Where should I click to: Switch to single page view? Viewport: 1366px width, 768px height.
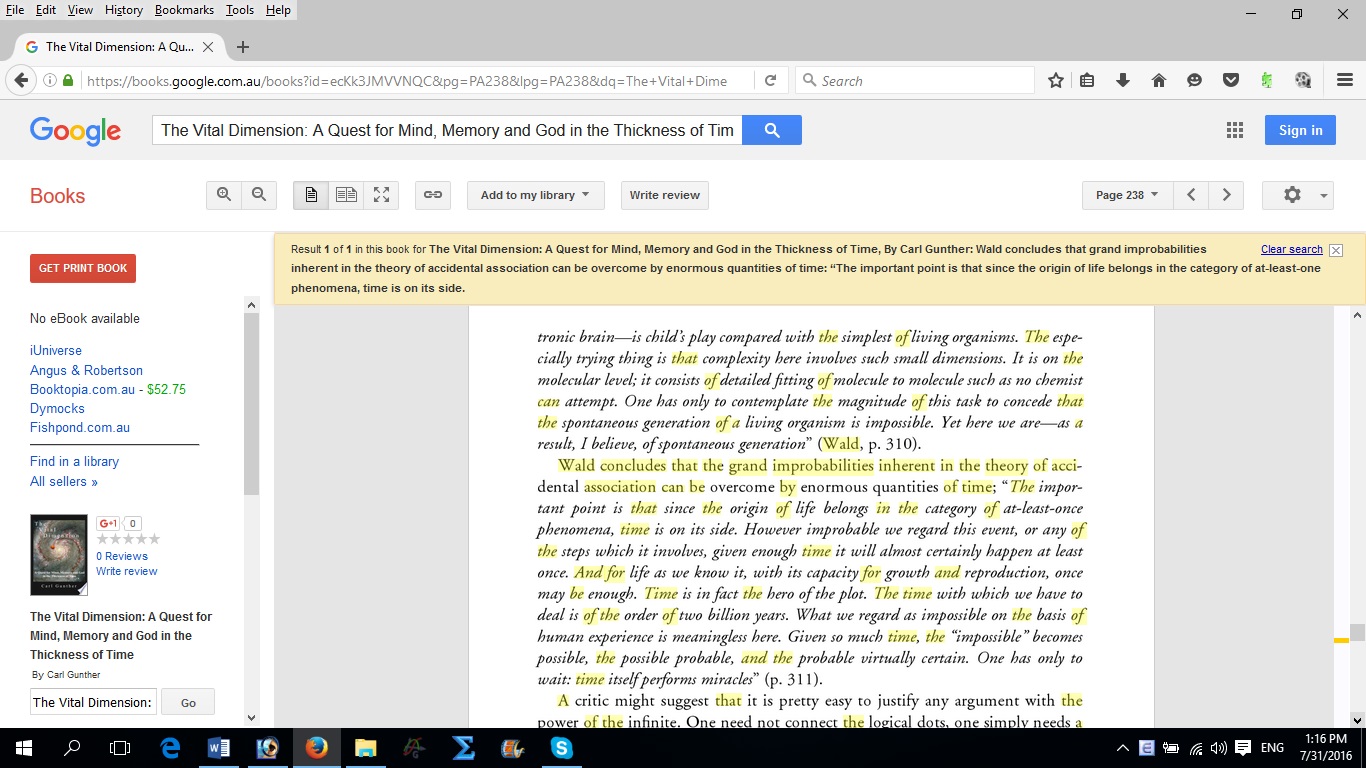pos(311,195)
